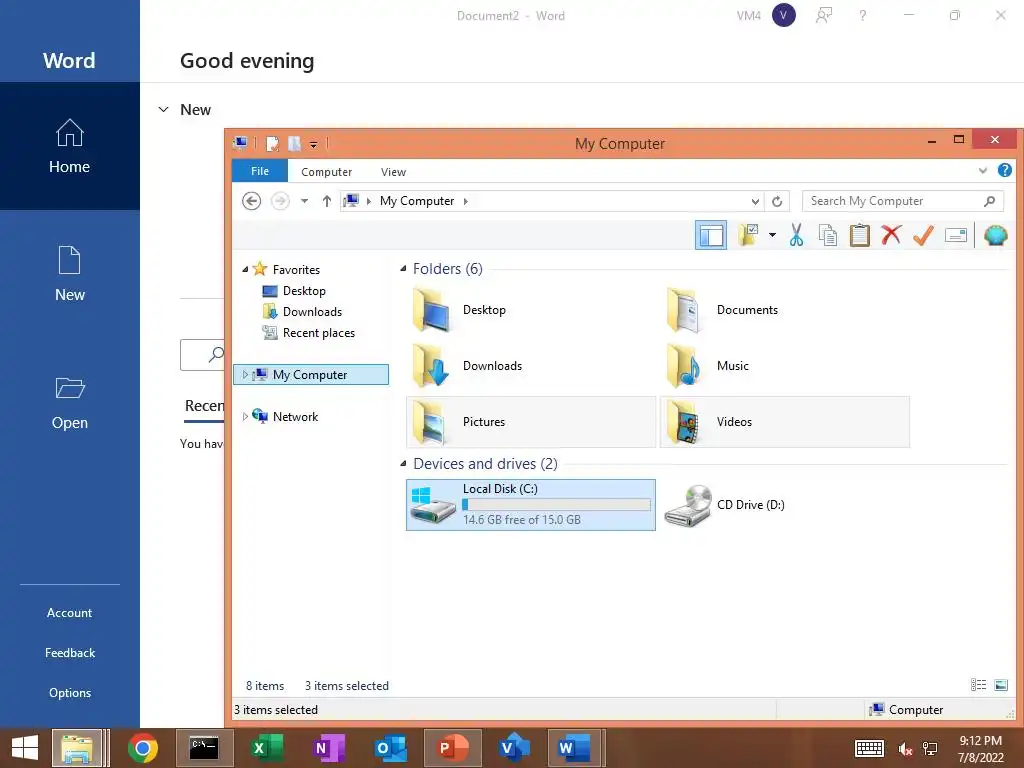Open the File tab in My Computer
This screenshot has width=1024, height=768.
click(x=260, y=171)
